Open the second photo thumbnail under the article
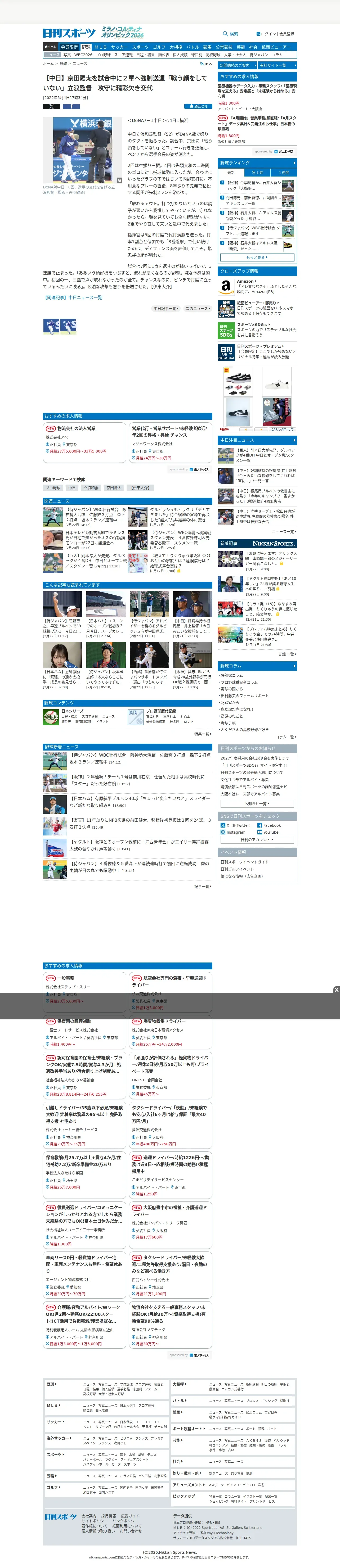This screenshot has width=340, height=1568. coord(69,326)
